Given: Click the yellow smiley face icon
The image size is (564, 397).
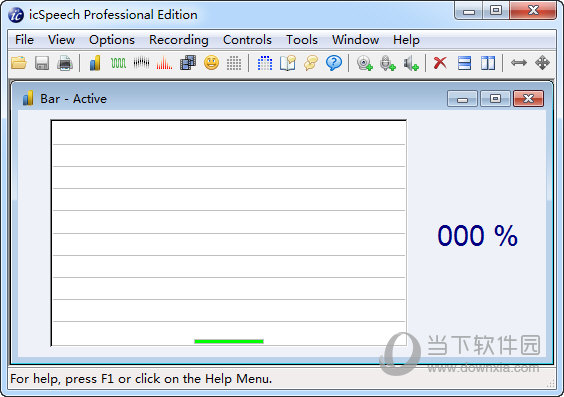Looking at the screenshot, I should pos(211,63).
